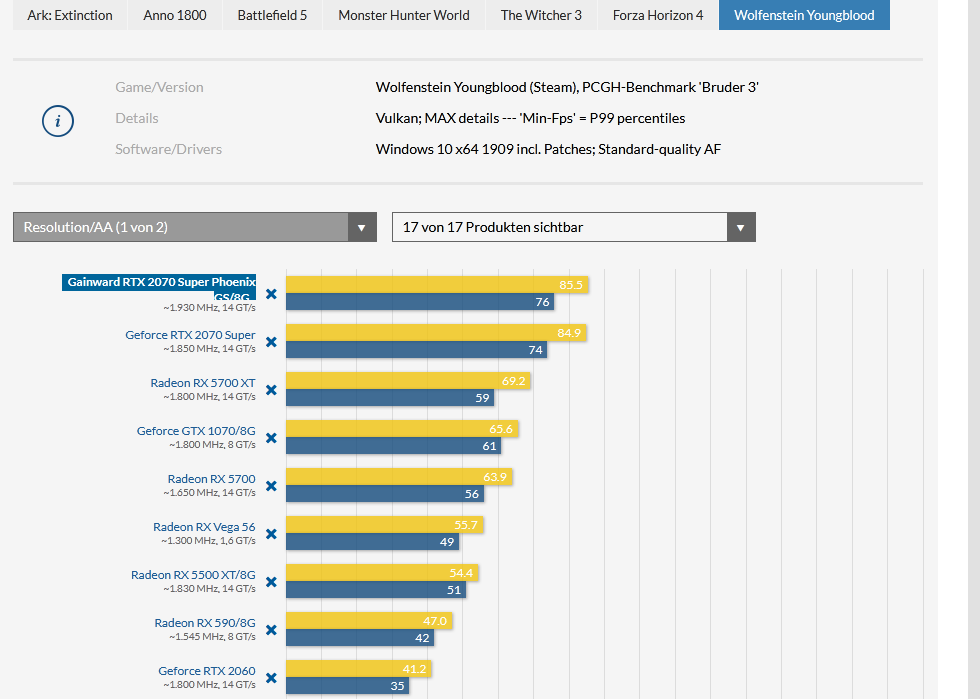The width and height of the screenshot is (980, 699).
Task: Remove Radeon RX 5500 XT/8G with X icon
Action: [x=271, y=582]
